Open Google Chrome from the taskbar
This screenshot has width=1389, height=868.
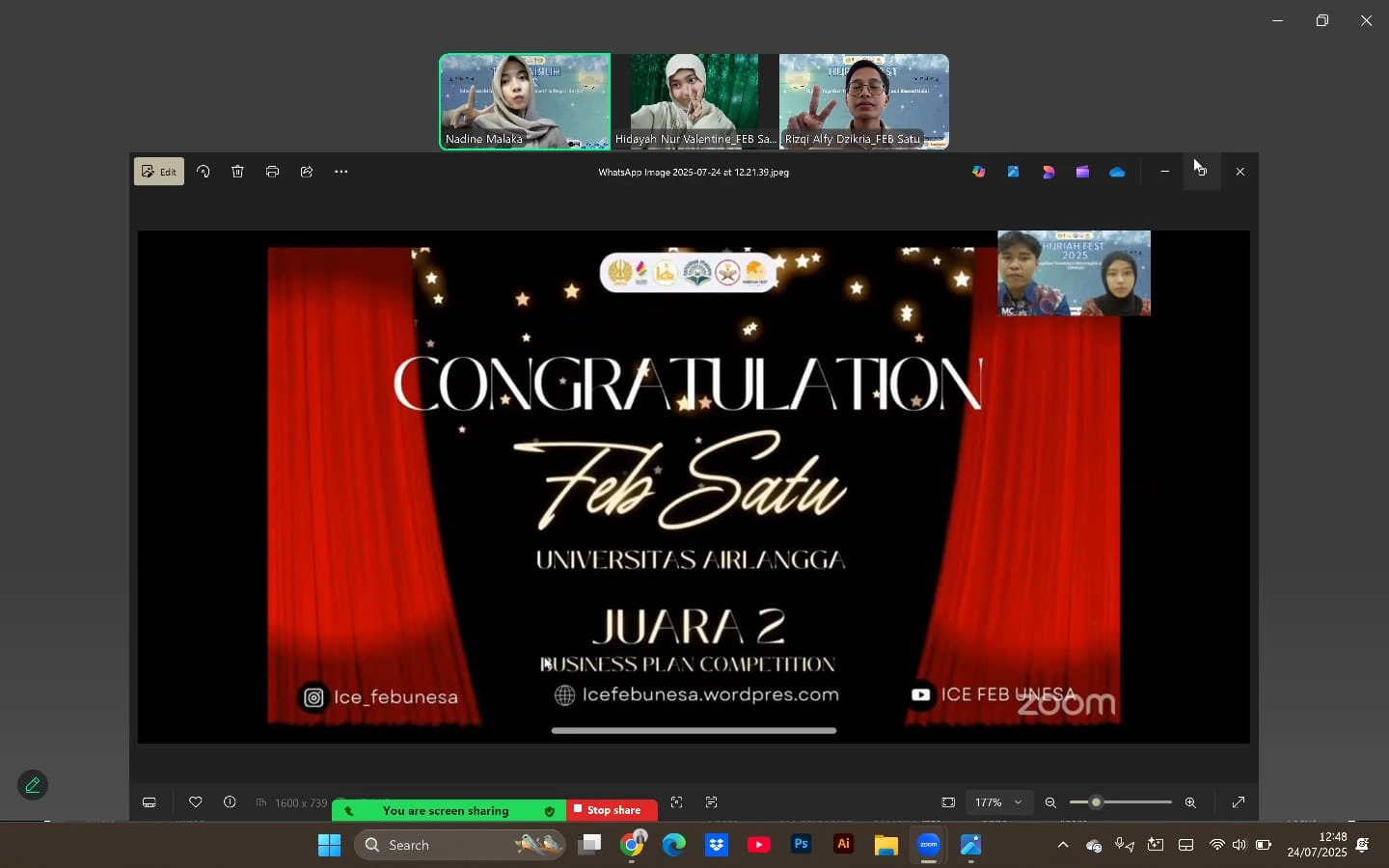coord(632,845)
